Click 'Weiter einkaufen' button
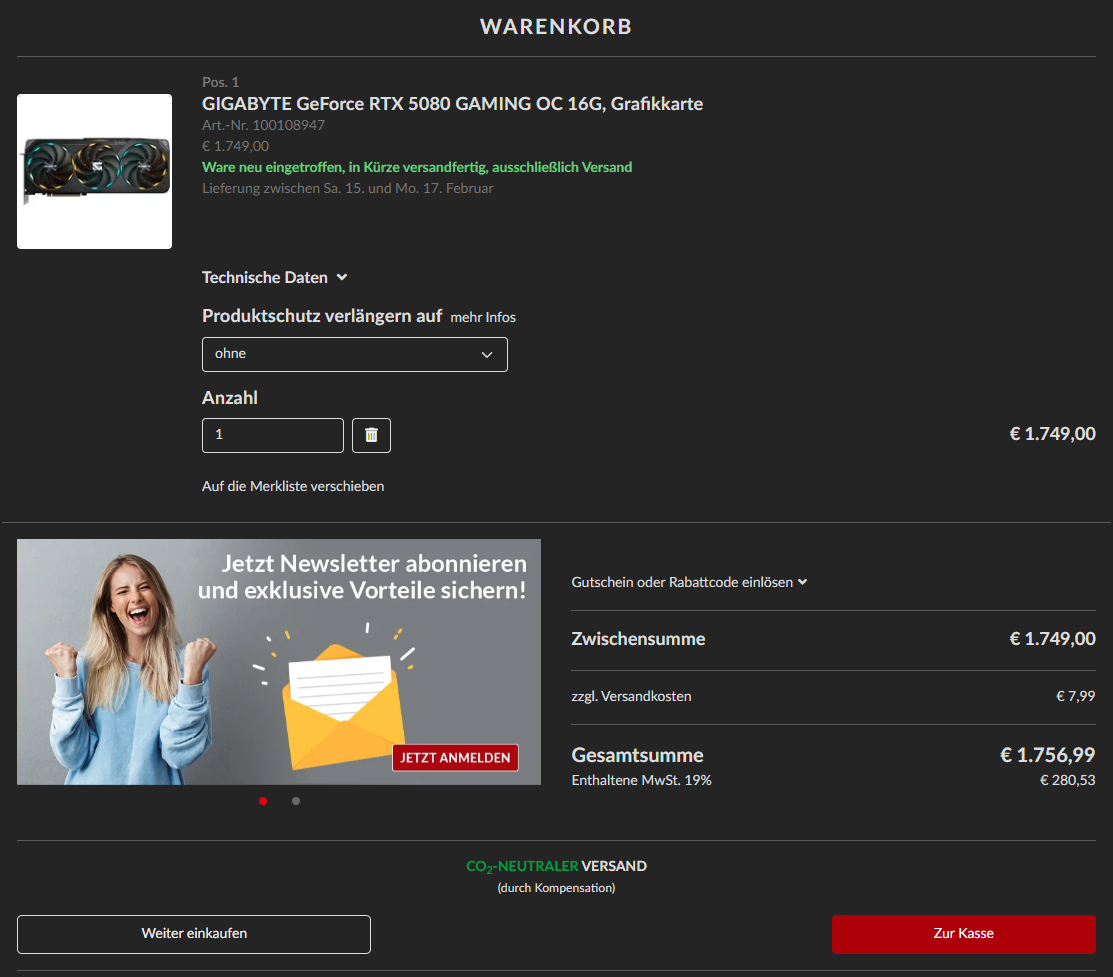 coord(194,934)
